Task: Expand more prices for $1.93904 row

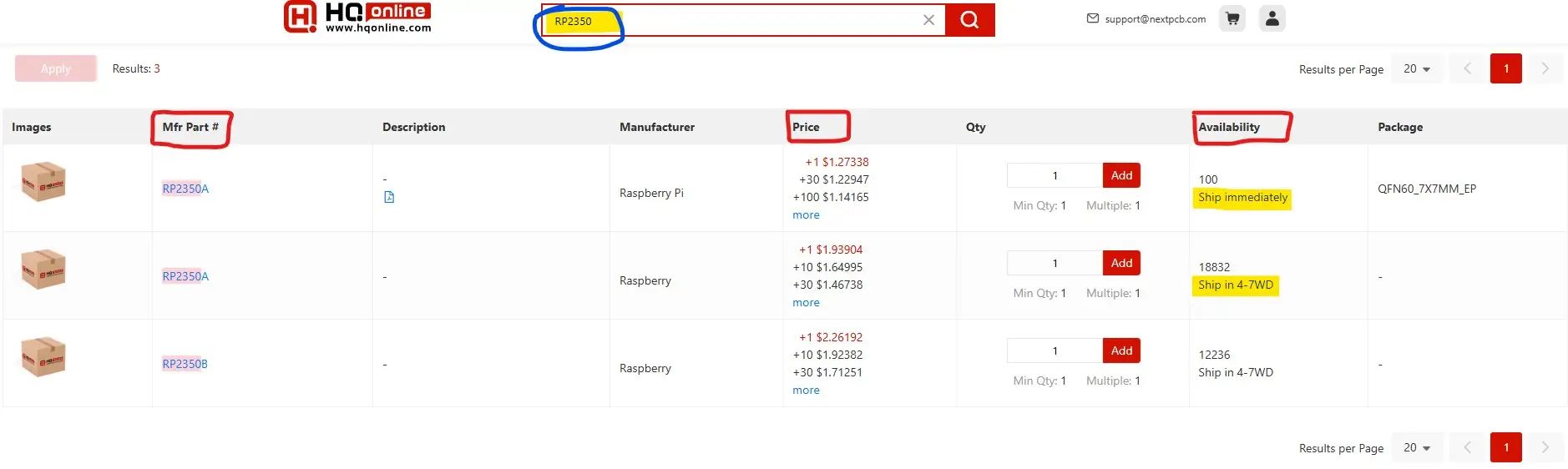Action: [806, 303]
